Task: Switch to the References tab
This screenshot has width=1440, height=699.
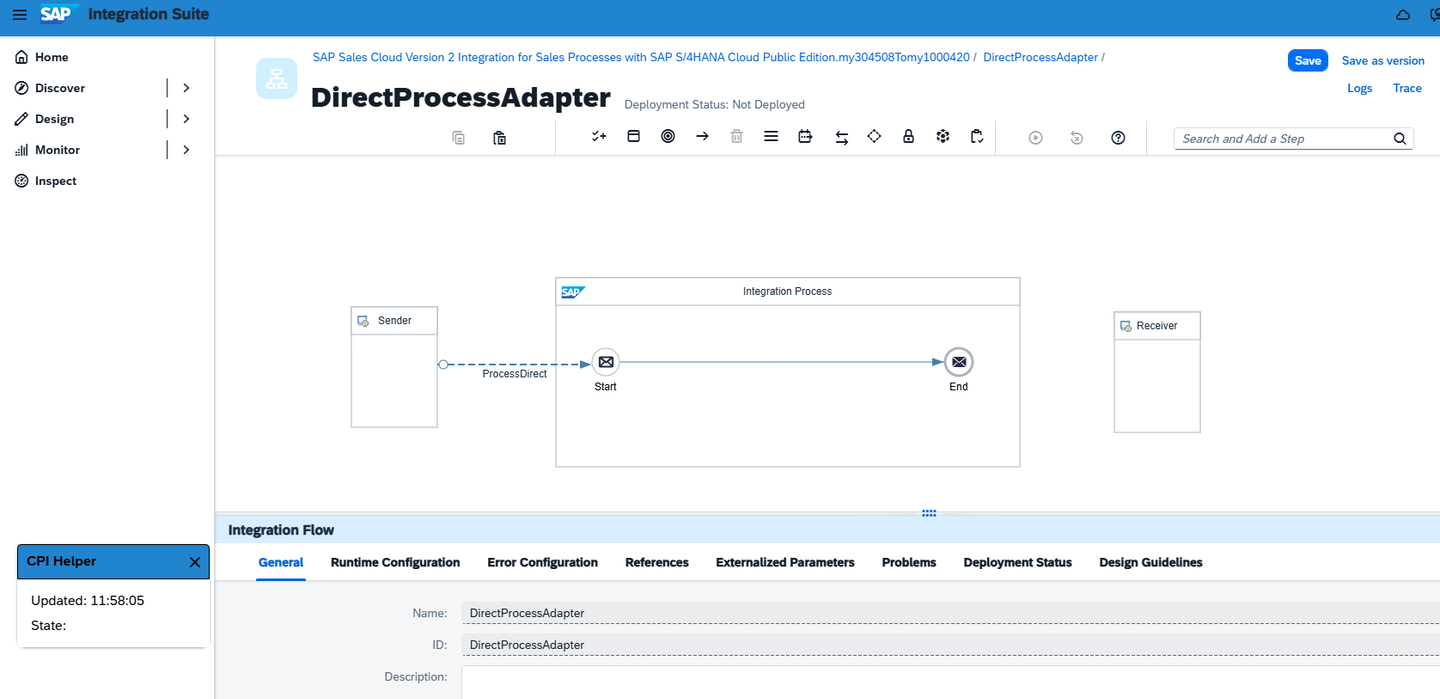Action: pyautogui.click(x=657, y=562)
